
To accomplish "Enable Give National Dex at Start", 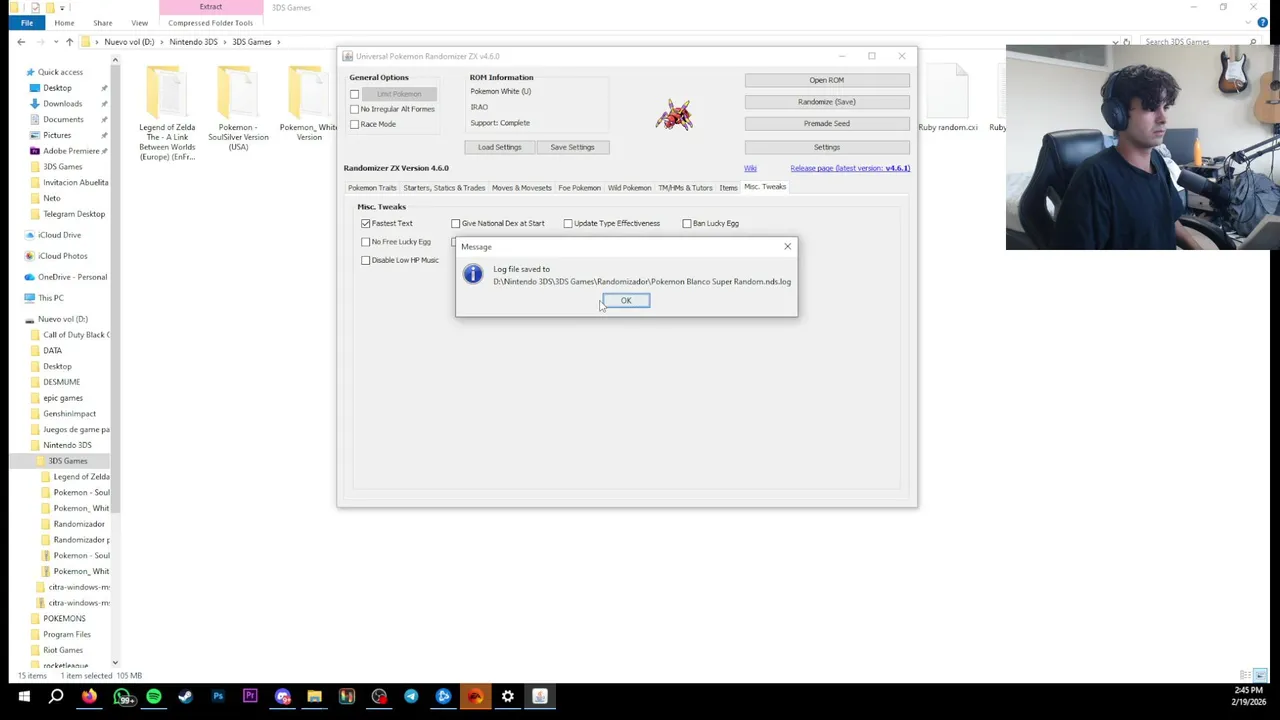I will pos(456,223).
